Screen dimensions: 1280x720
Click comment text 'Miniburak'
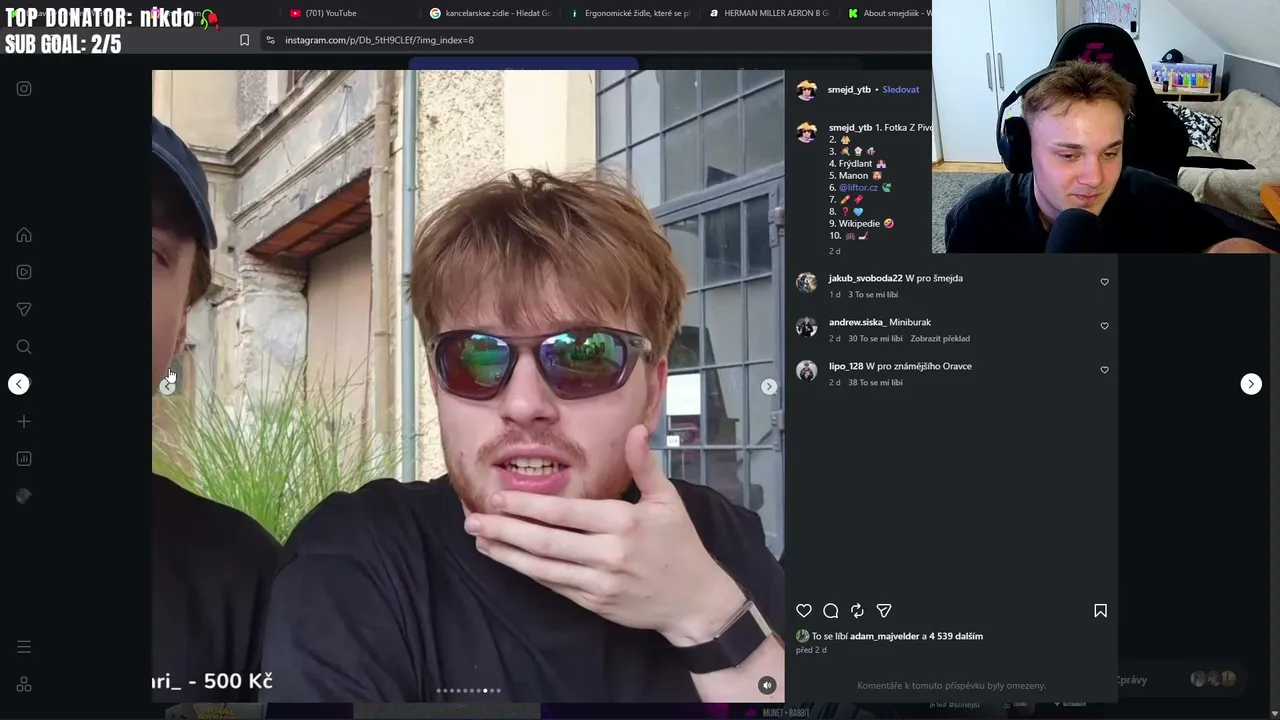[x=910, y=322]
